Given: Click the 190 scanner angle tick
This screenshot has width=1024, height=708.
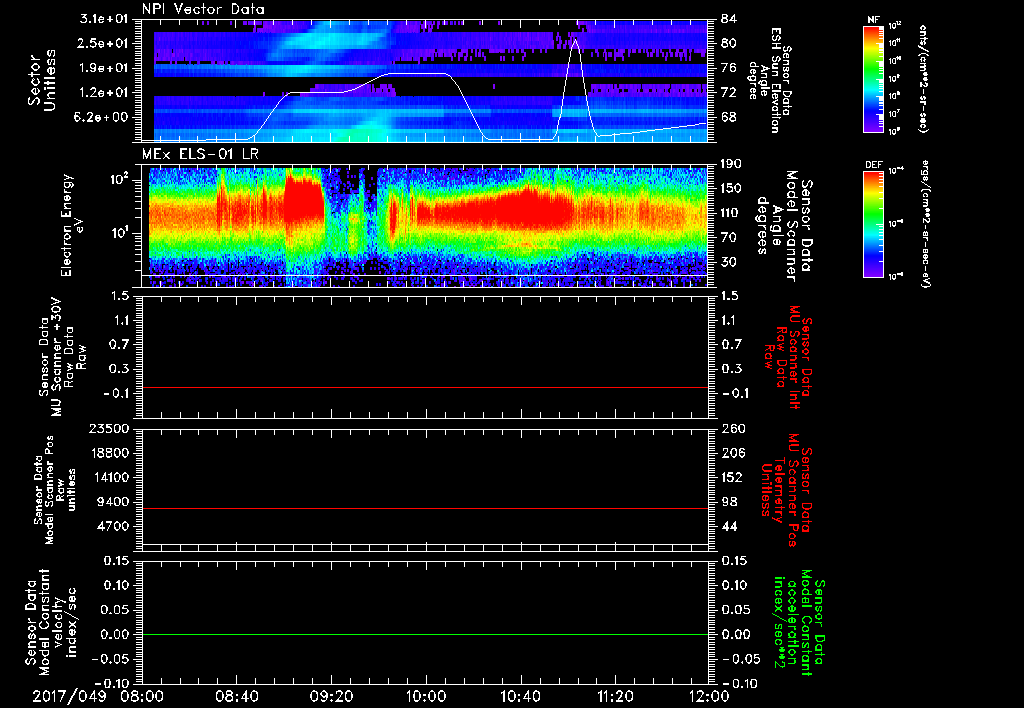Looking at the screenshot, I should [x=731, y=164].
